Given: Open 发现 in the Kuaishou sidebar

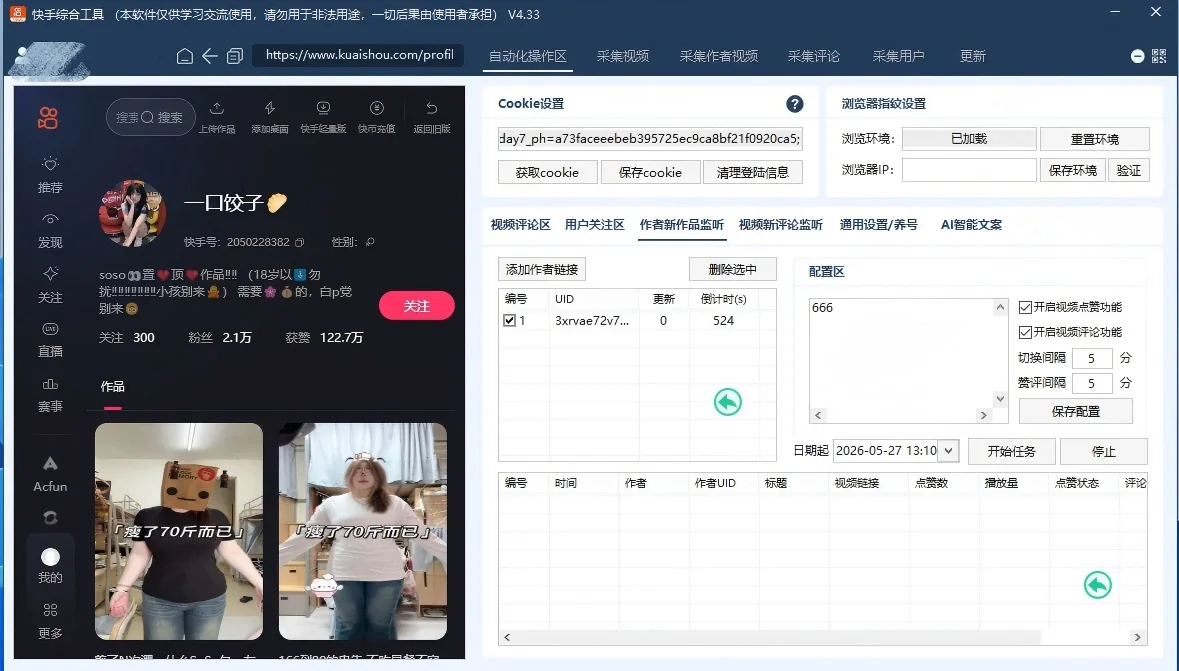Looking at the screenshot, I should [50, 230].
